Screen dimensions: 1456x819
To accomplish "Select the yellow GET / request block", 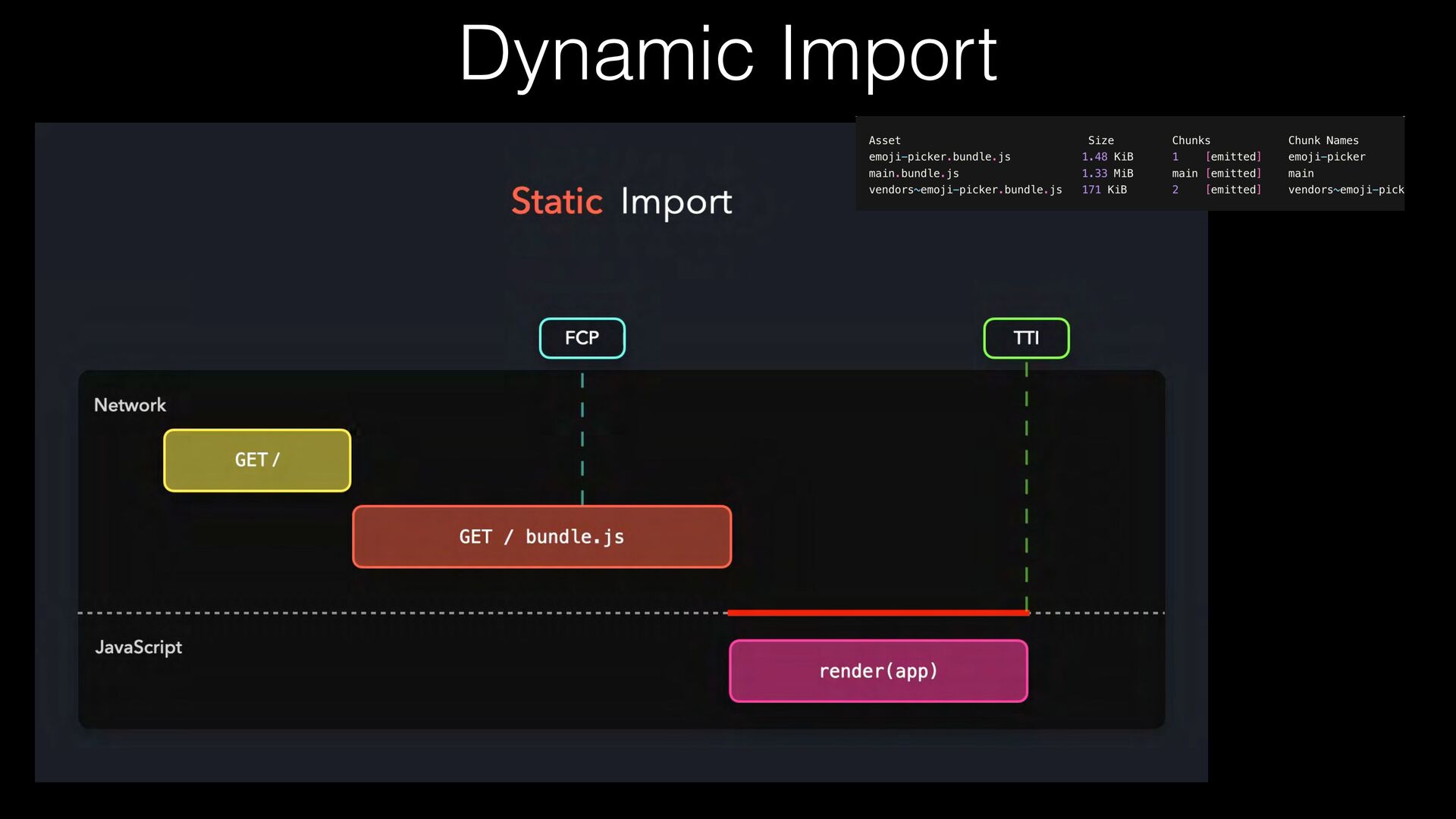I will tap(257, 460).
